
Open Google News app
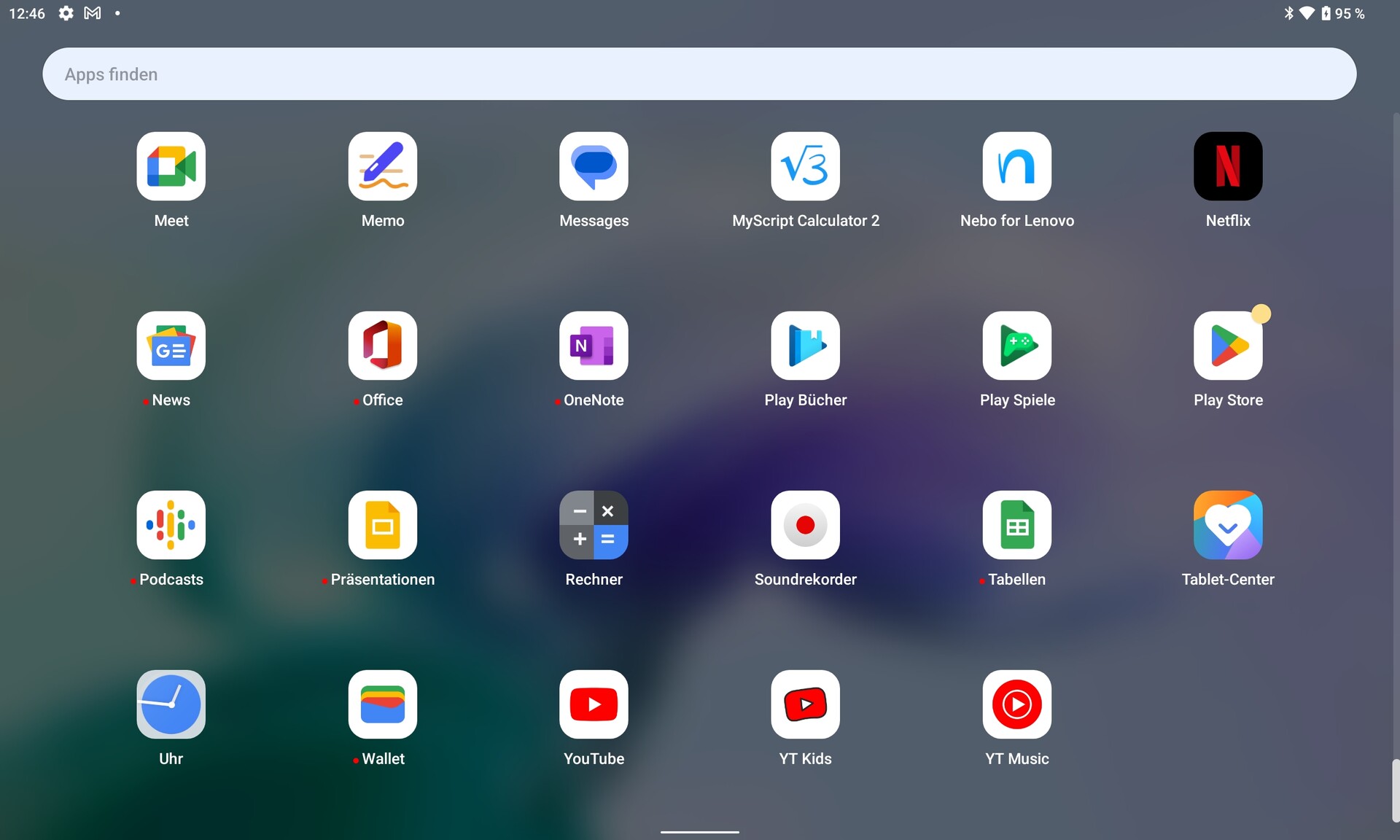(171, 346)
